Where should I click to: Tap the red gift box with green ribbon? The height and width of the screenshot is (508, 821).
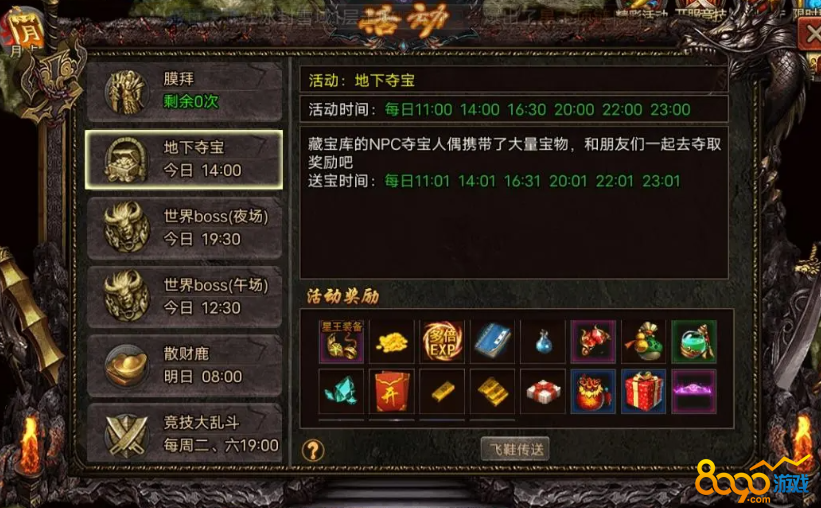pos(644,391)
